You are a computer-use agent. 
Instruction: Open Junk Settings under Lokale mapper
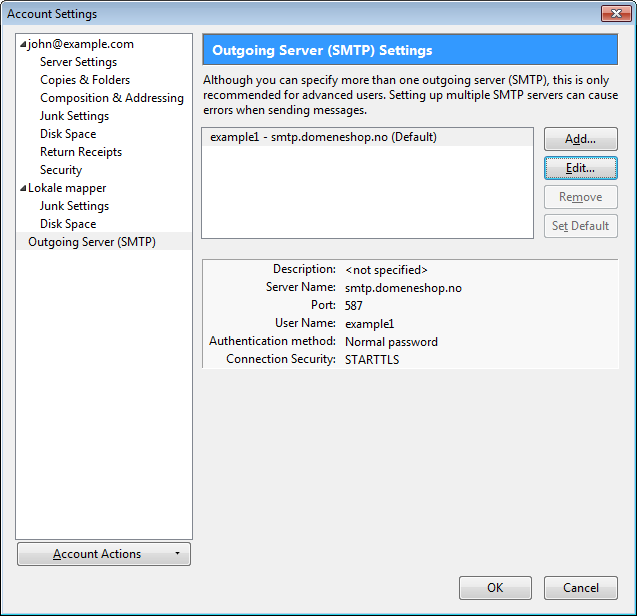coord(75,206)
